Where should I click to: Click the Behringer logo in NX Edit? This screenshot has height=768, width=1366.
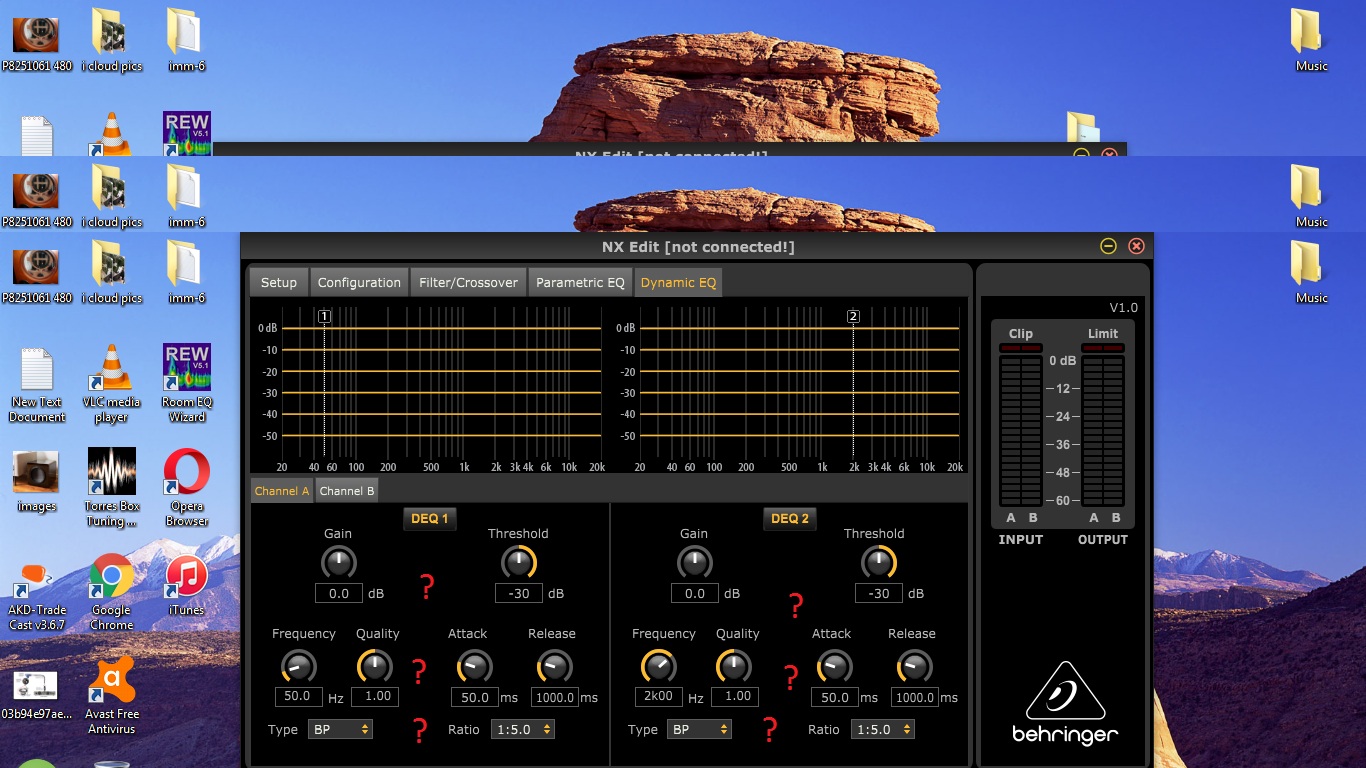(x=1065, y=703)
